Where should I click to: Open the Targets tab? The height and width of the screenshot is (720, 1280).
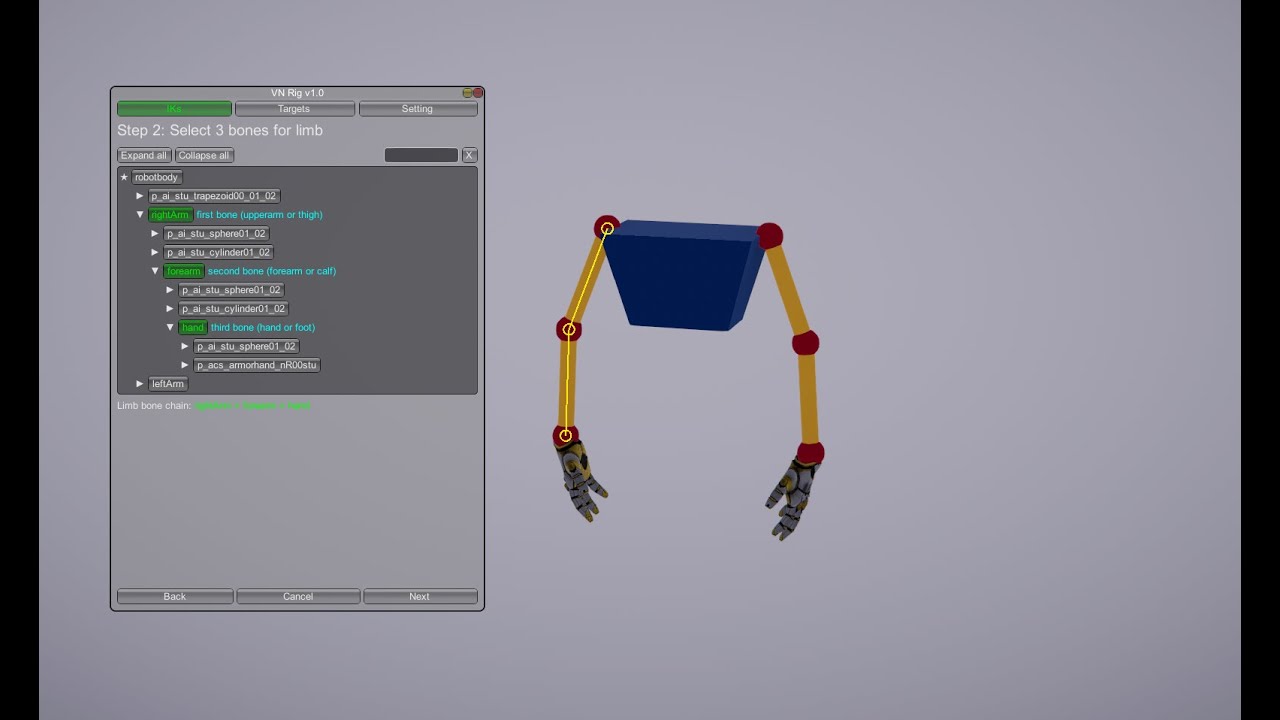pos(294,108)
